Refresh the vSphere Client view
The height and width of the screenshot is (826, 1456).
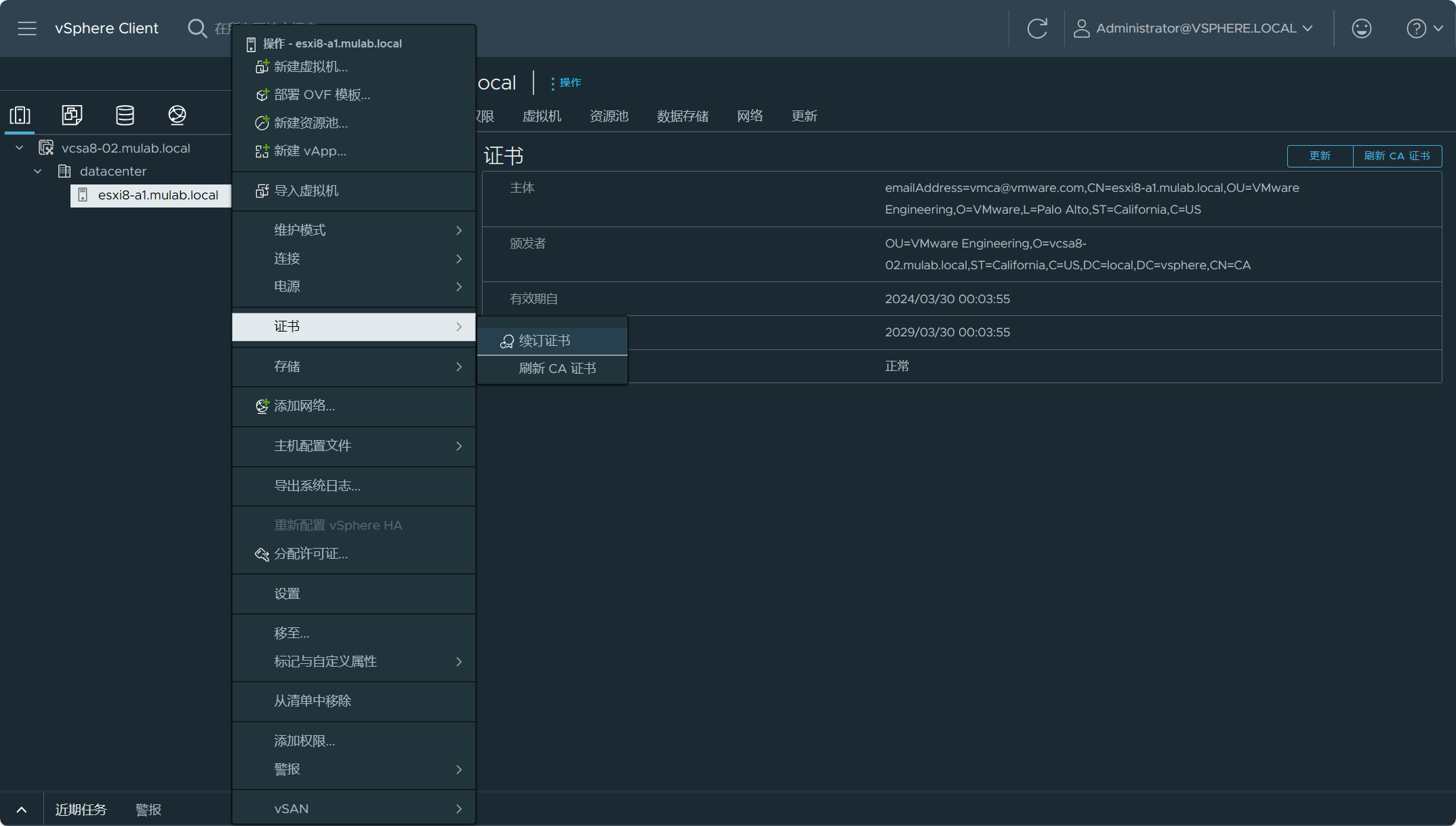point(1037,28)
